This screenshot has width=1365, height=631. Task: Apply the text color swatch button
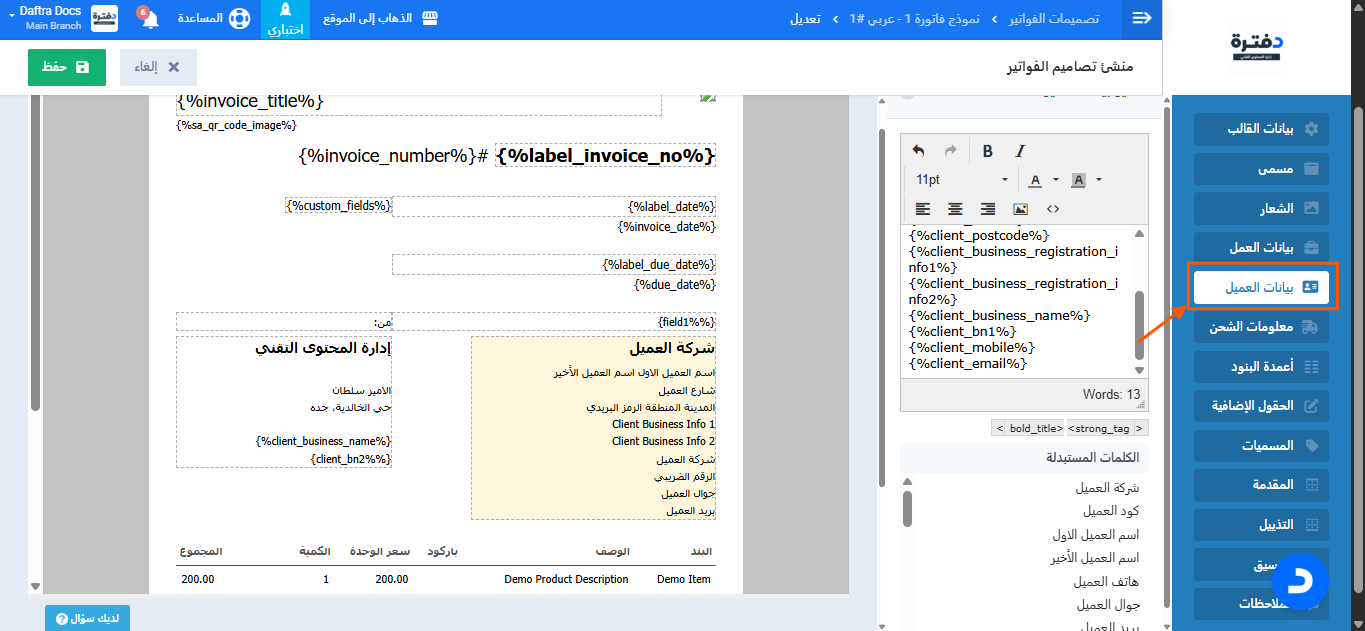tap(1035, 180)
